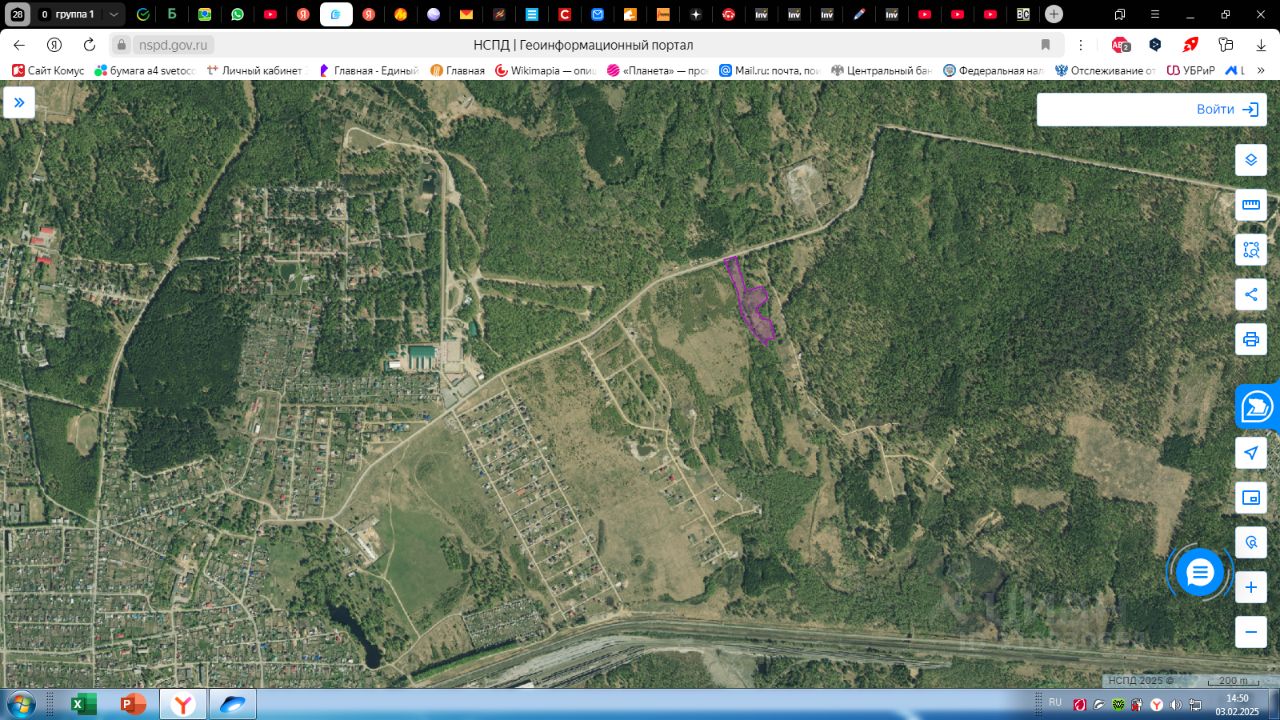
Task: Center map on my location
Action: (x=1251, y=453)
